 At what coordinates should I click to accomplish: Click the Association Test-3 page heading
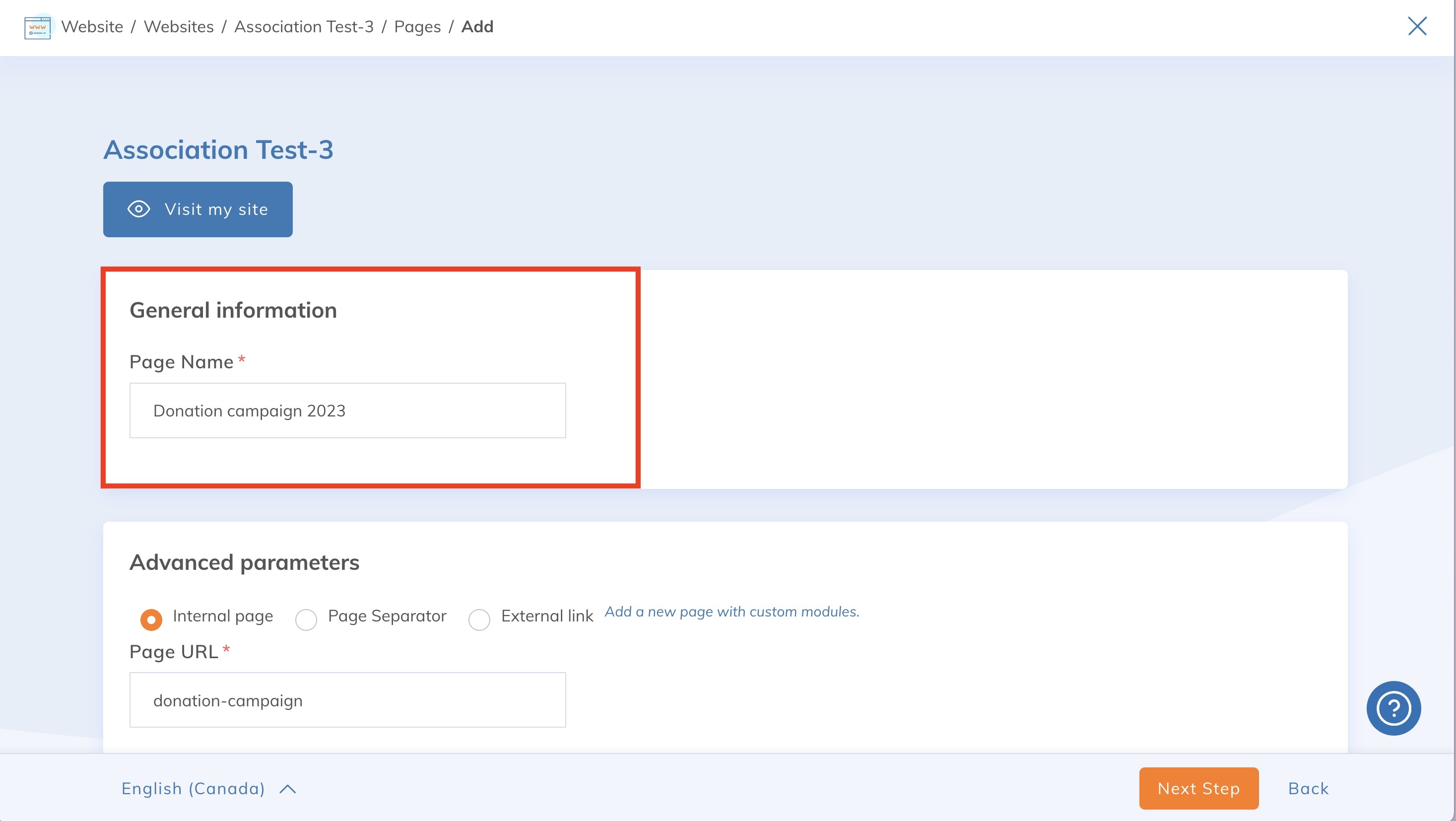(x=218, y=150)
